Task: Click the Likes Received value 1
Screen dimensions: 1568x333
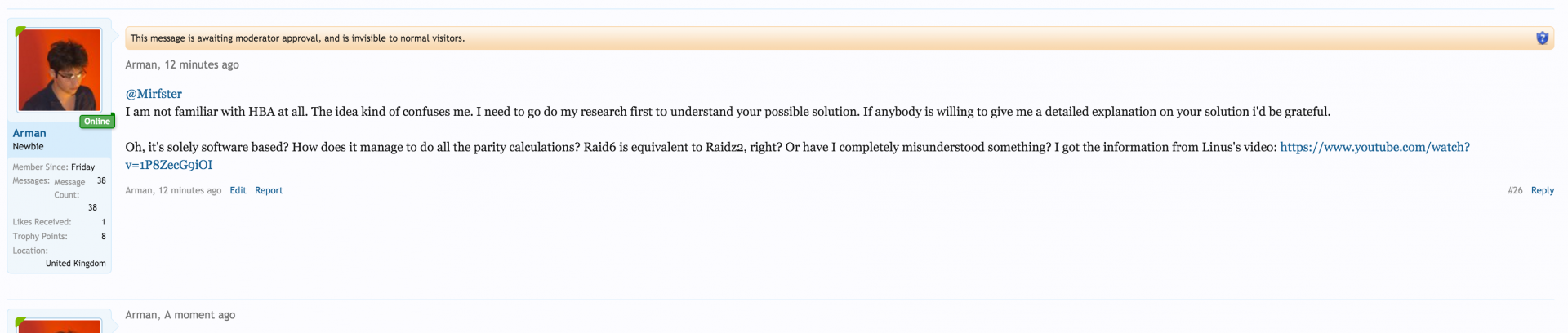Action: click(x=104, y=222)
